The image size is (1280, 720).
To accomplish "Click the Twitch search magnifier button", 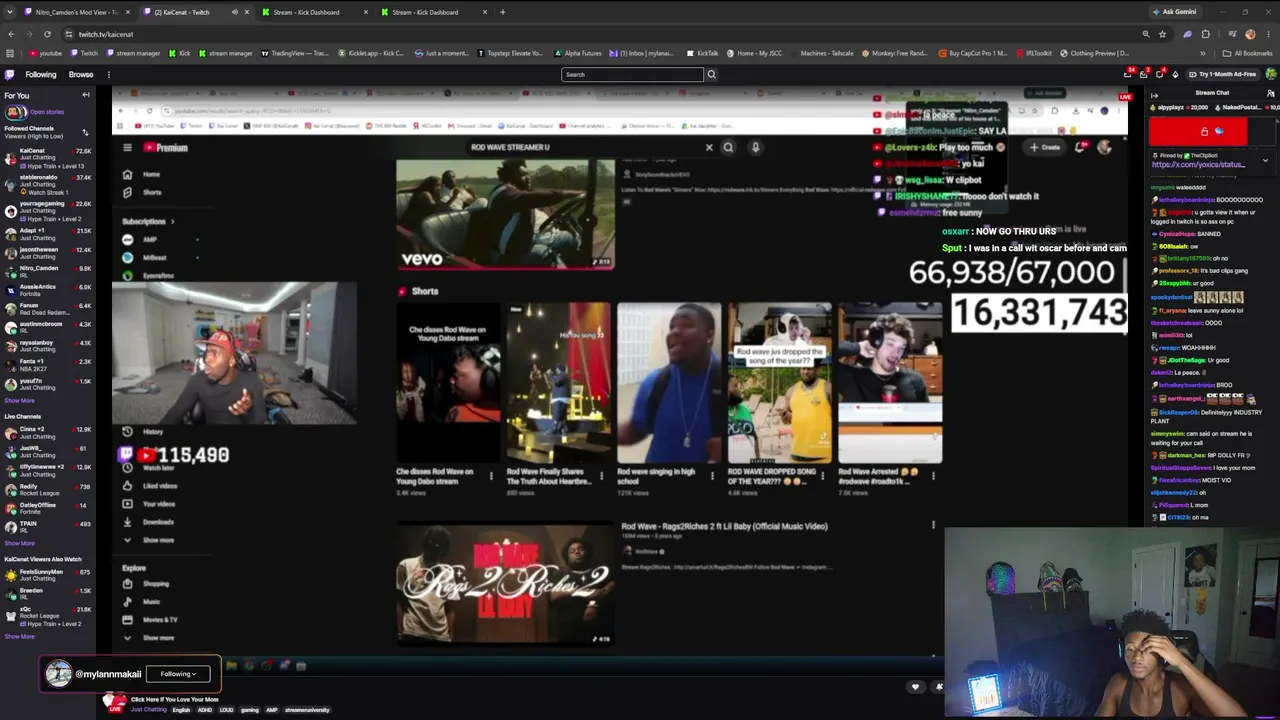I will pos(711,74).
